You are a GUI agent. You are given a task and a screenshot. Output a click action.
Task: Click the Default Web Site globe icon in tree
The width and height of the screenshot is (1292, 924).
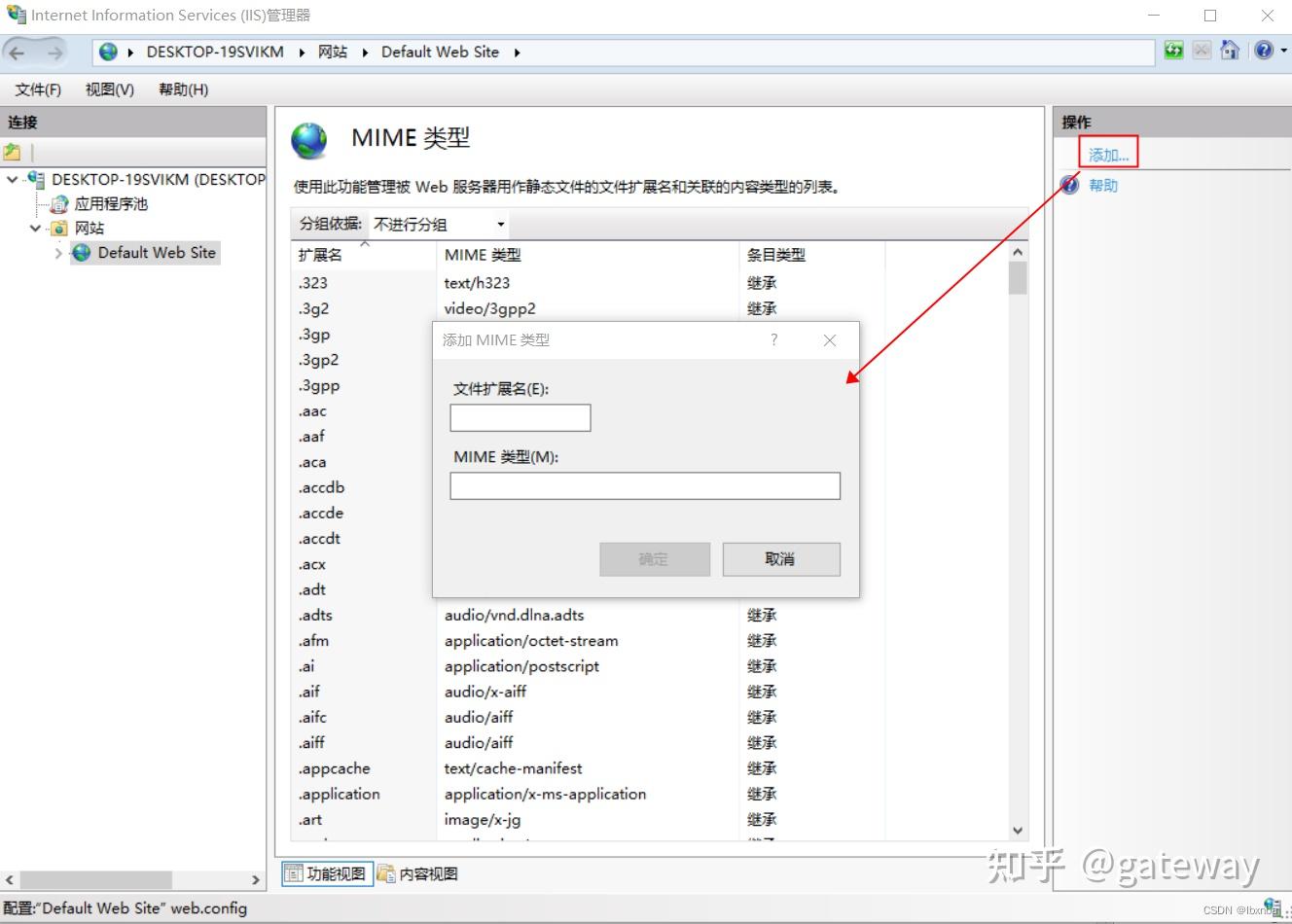click(x=82, y=253)
